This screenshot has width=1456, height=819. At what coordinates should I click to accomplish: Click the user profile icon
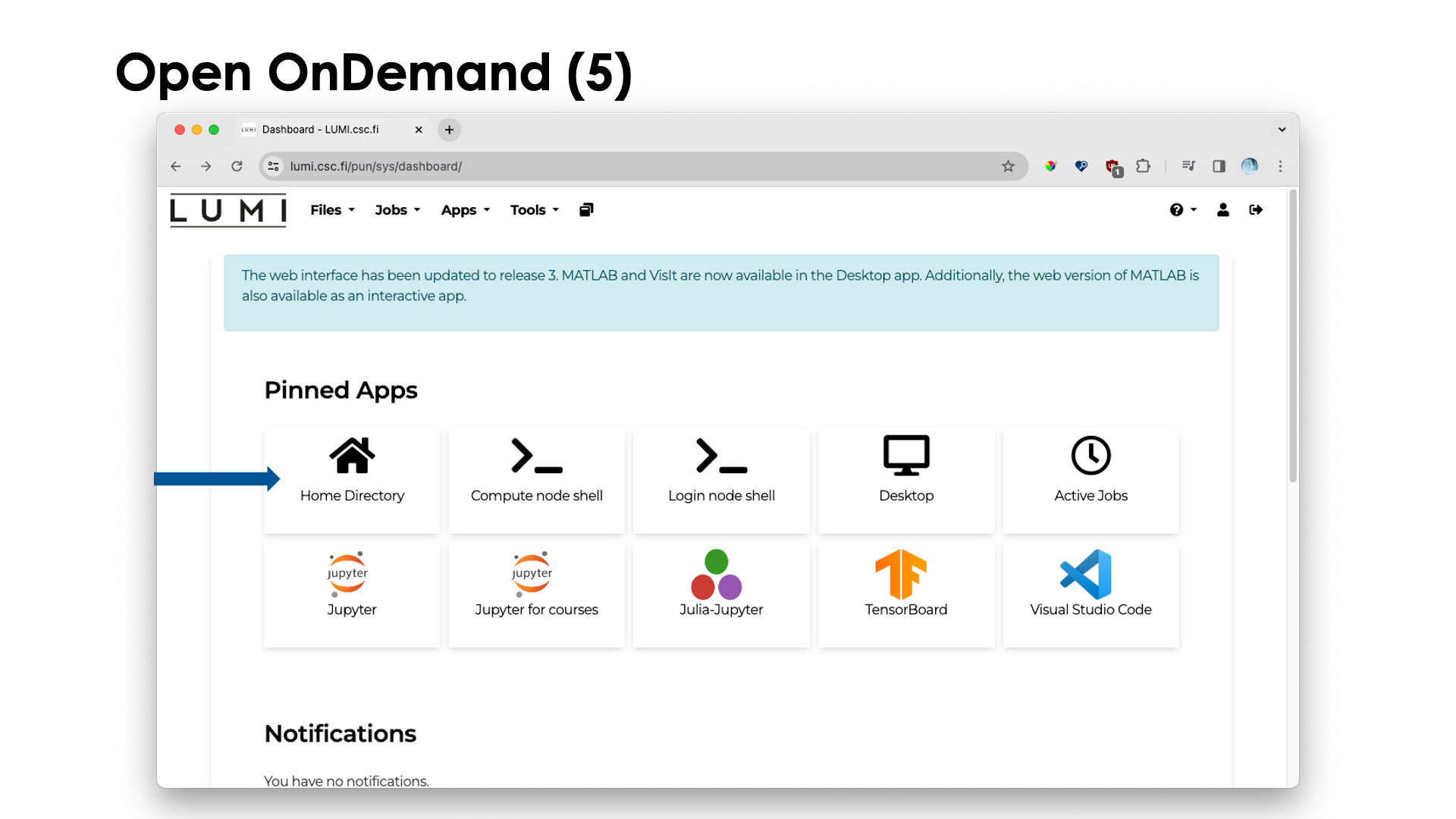point(1222,210)
